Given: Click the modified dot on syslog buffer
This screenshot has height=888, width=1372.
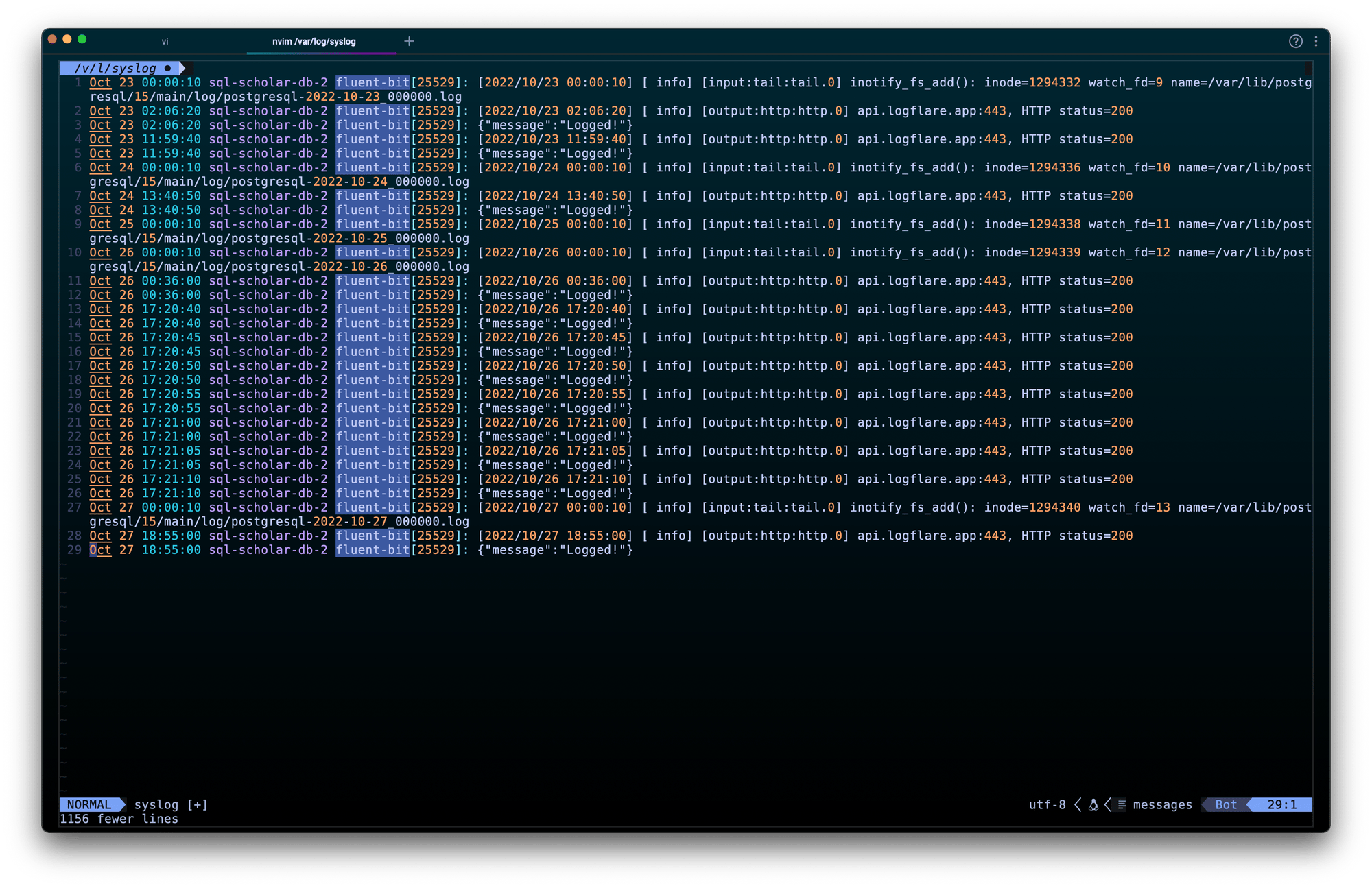Looking at the screenshot, I should (167, 68).
